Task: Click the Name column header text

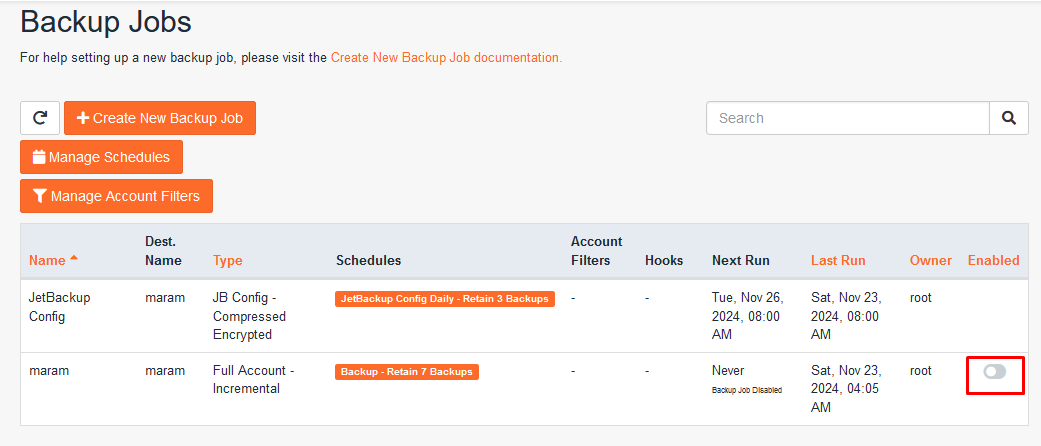Action: [x=46, y=260]
